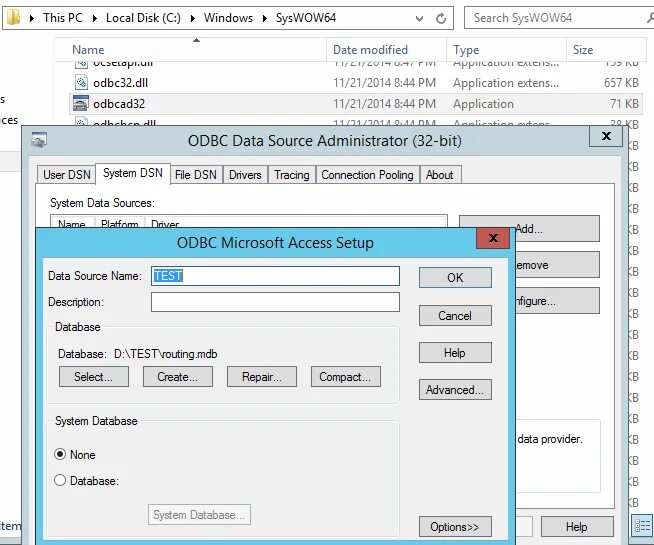654x545 pixels.
Task: Click Help in Access Setup dialog
Action: [455, 353]
